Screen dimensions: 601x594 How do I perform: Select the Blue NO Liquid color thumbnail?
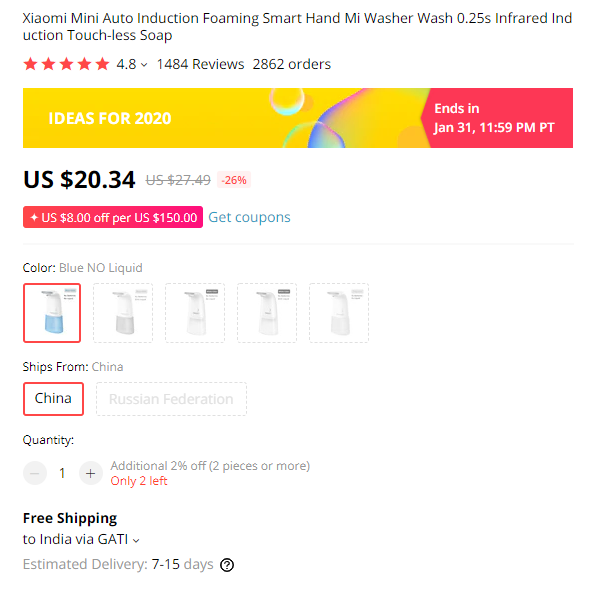coord(52,312)
